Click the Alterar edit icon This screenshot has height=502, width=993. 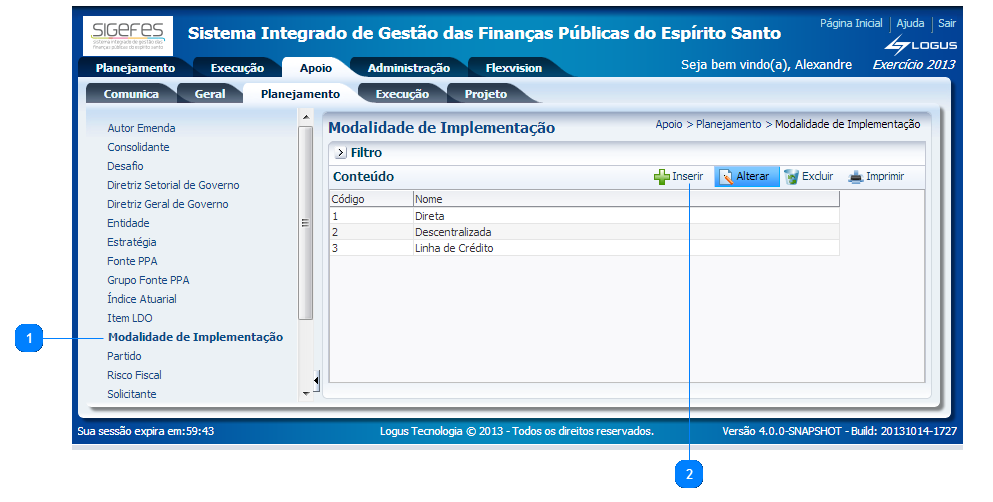[x=726, y=177]
